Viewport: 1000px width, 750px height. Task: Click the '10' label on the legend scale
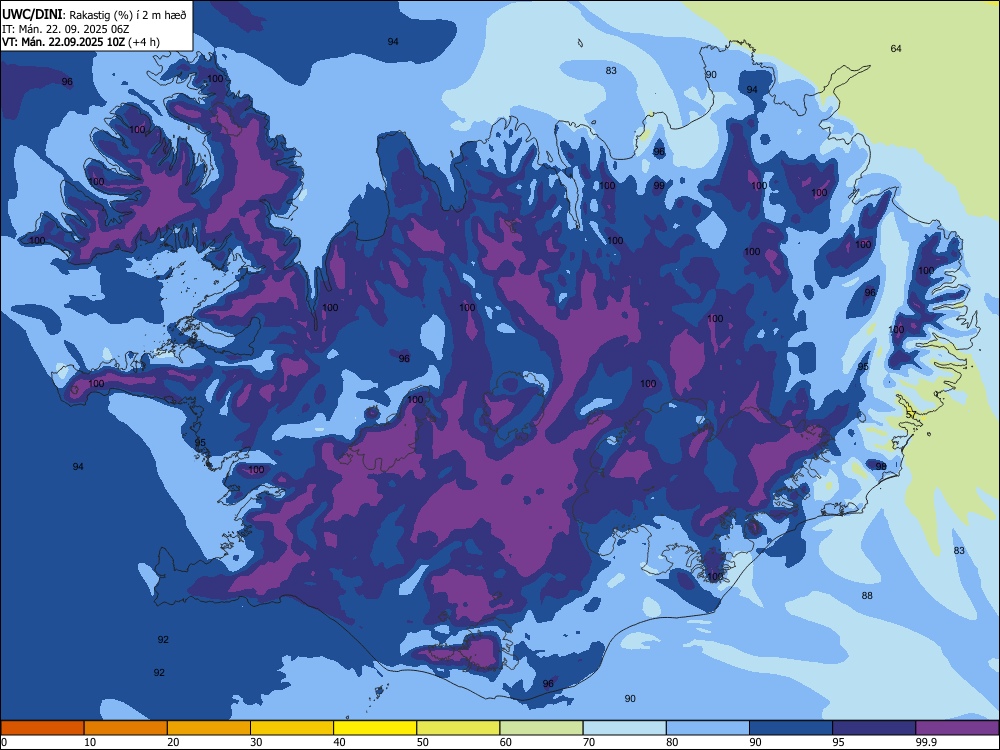[90, 742]
